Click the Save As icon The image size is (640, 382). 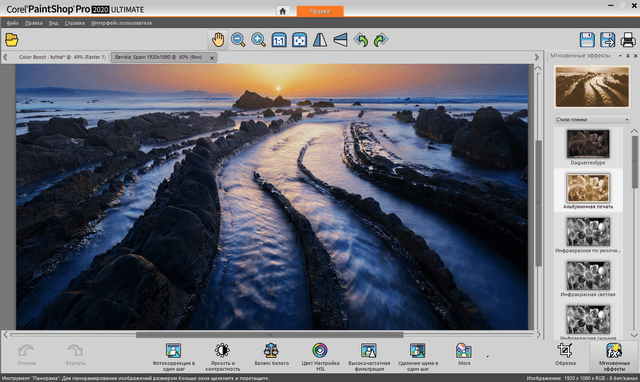click(607, 40)
